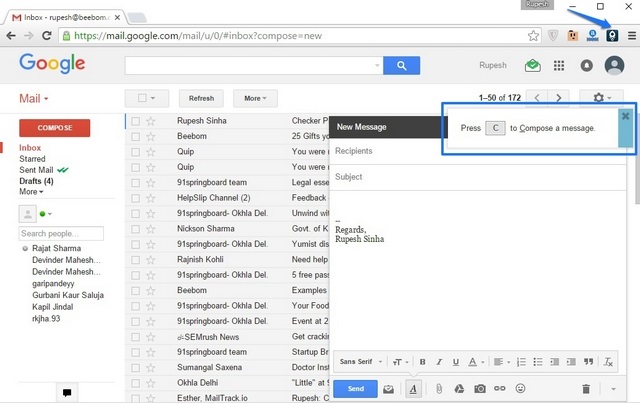The height and width of the screenshot is (403, 640).
Task: Check the Rajnish Kohli email checkbox
Action: (x=136, y=260)
